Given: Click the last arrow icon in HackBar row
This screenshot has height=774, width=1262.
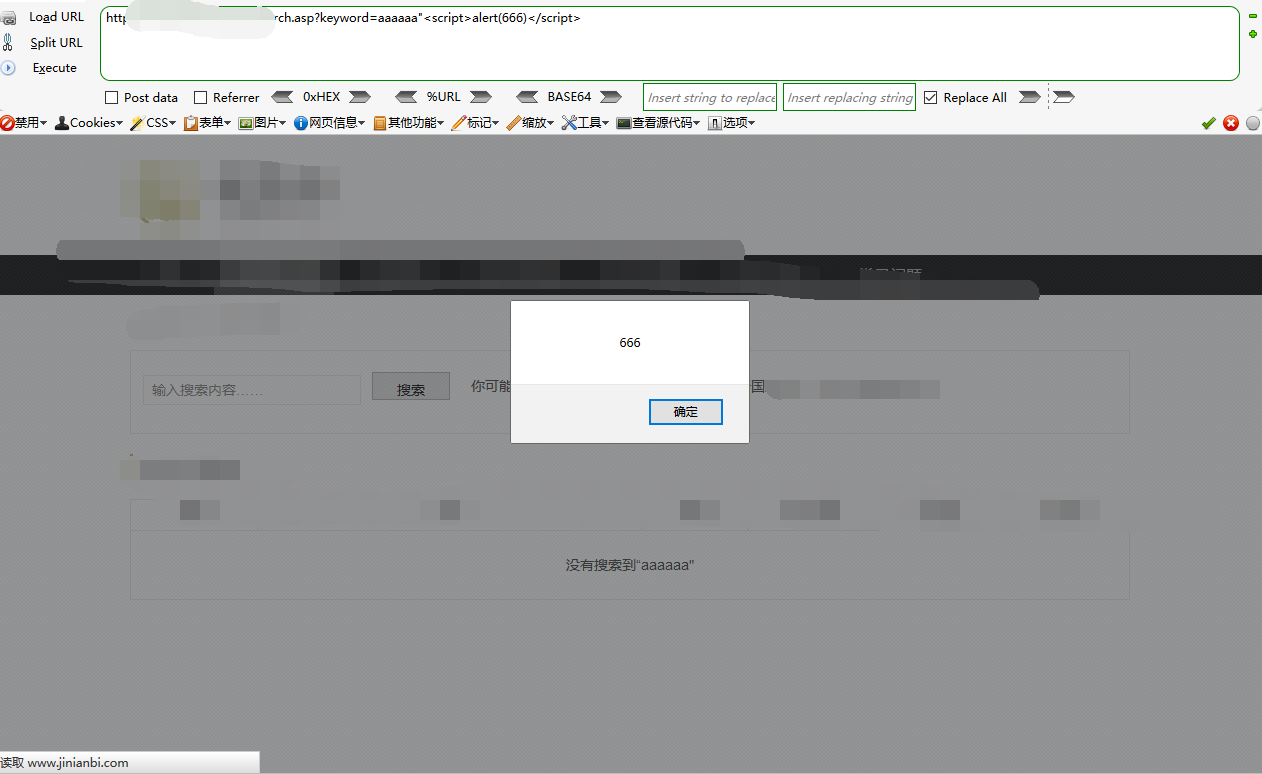Looking at the screenshot, I should [x=1064, y=97].
